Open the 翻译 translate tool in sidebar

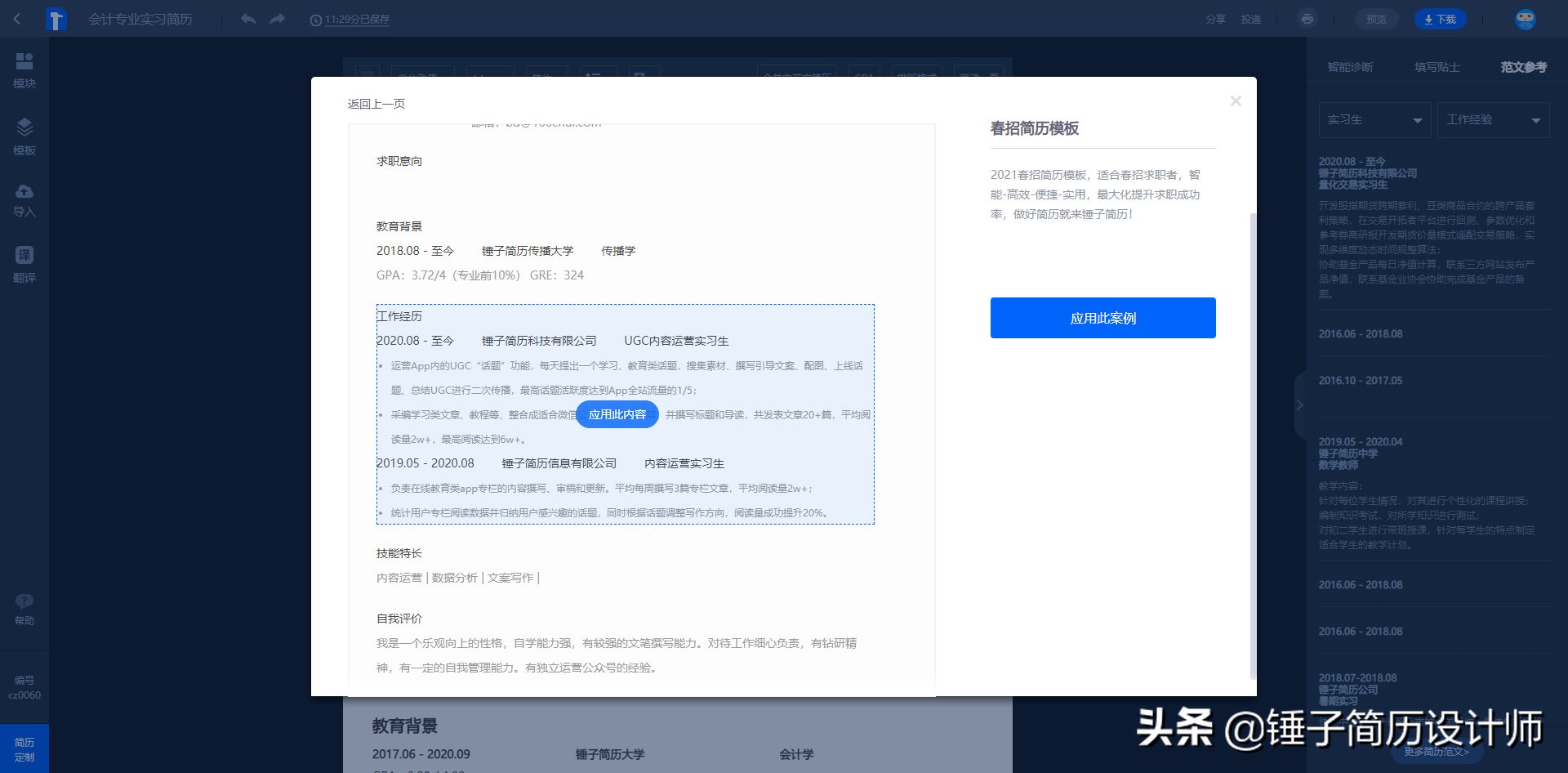pyautogui.click(x=24, y=265)
